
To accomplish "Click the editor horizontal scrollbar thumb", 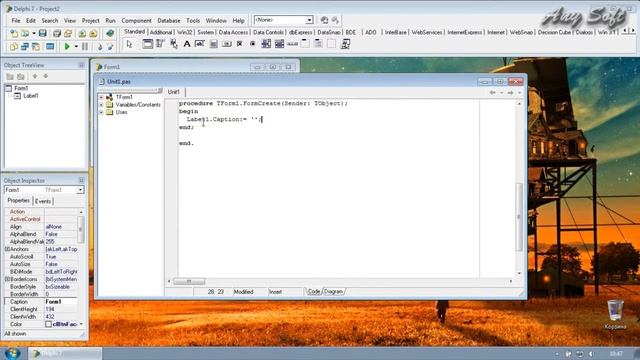I will (x=189, y=281).
